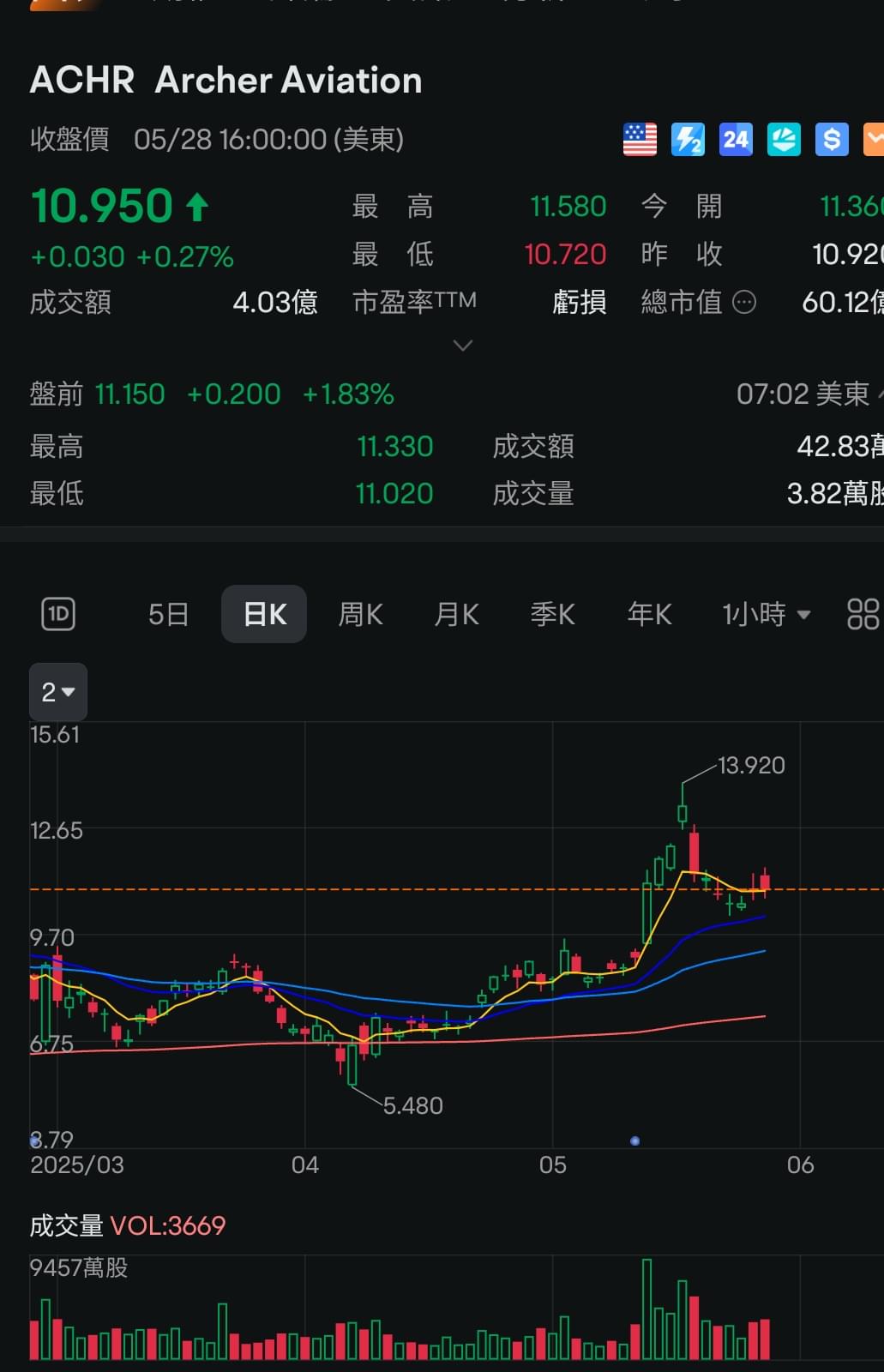This screenshot has width=884, height=1372.
Task: Tap the VOL:3669 volume reading
Action: (168, 1226)
